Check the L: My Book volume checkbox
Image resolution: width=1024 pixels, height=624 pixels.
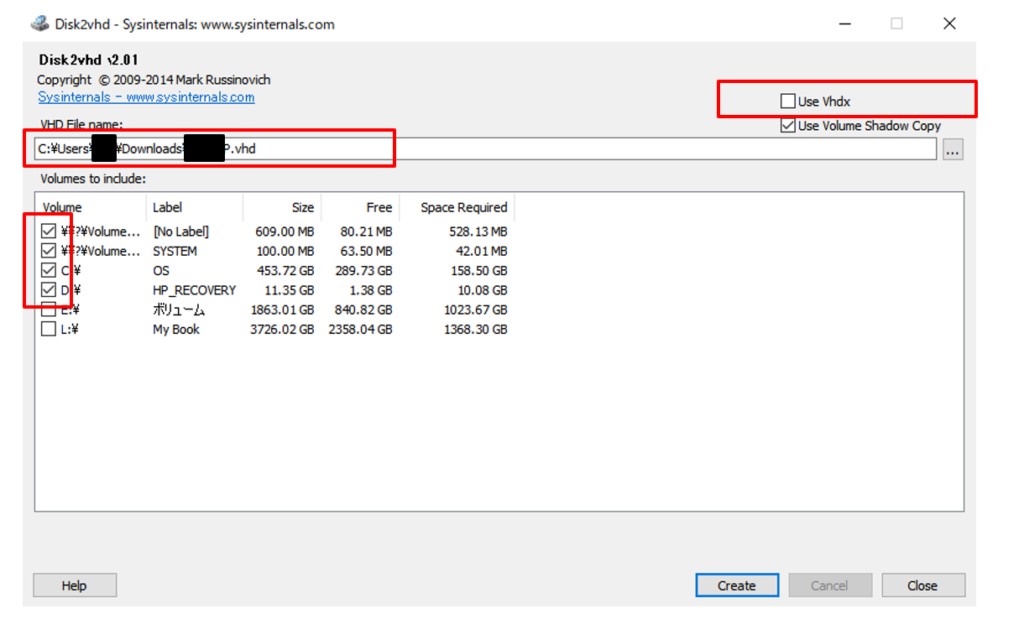coord(48,329)
